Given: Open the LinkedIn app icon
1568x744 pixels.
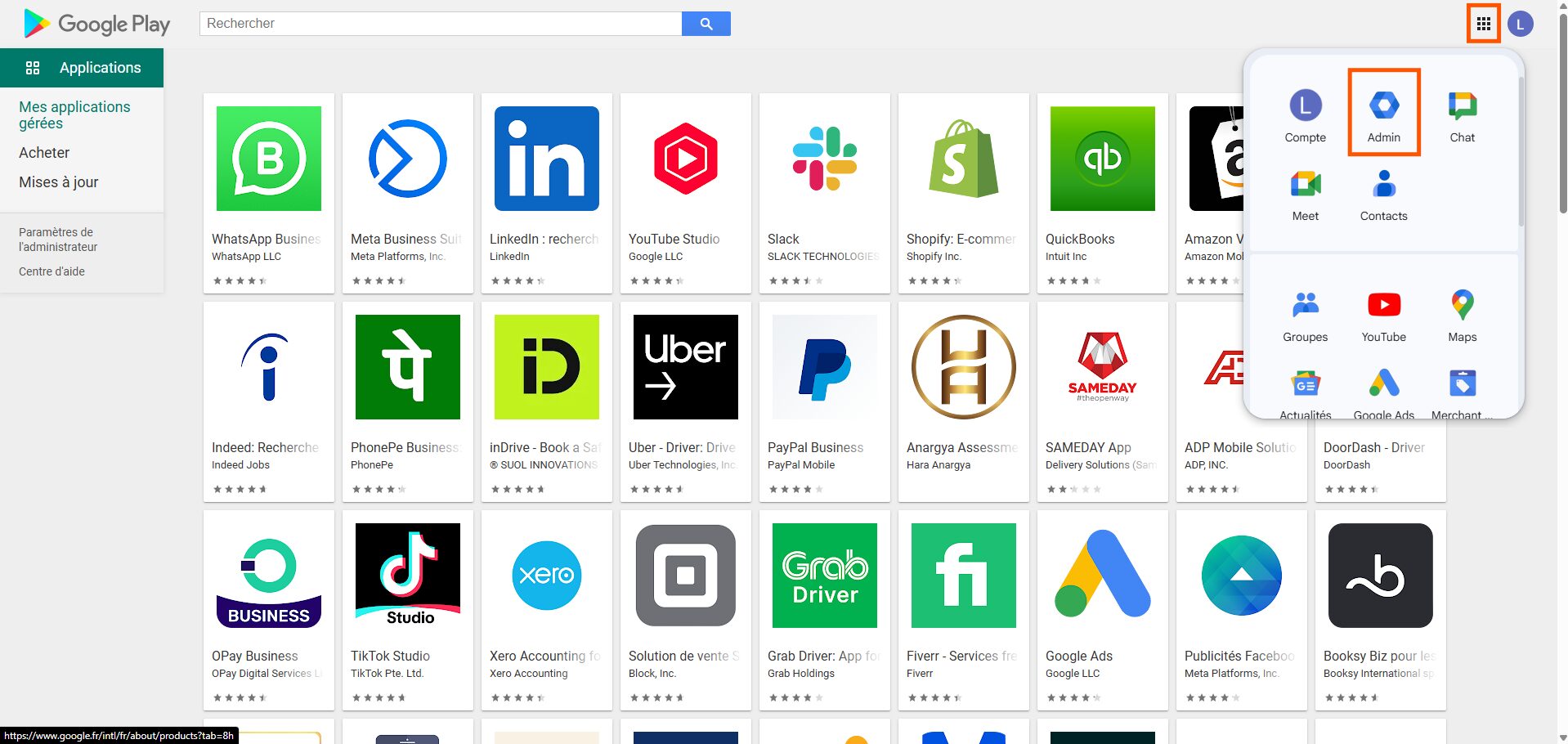Looking at the screenshot, I should 547,159.
